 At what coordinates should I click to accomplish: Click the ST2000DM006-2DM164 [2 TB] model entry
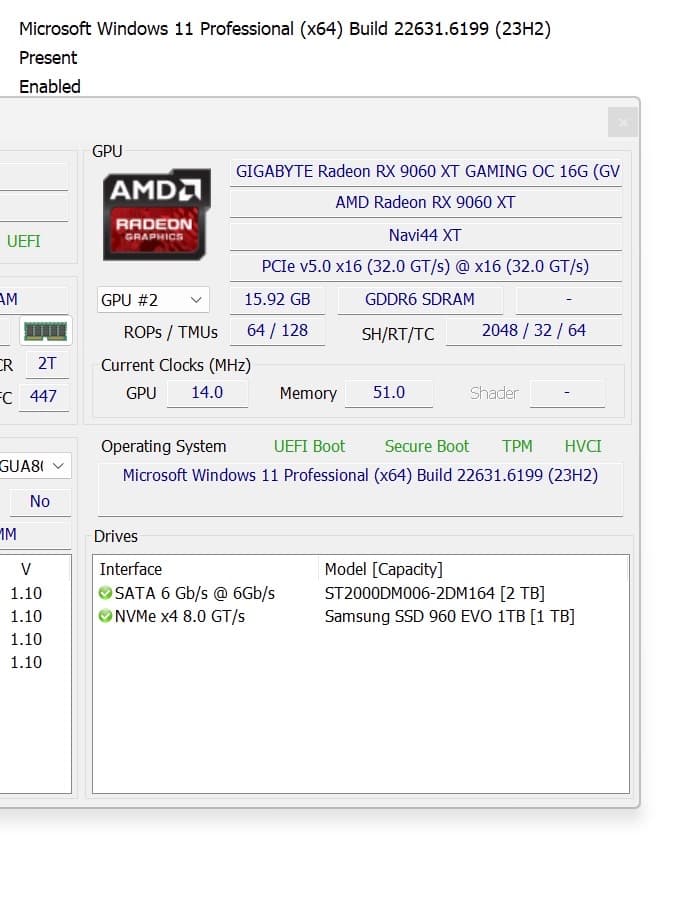pos(435,593)
